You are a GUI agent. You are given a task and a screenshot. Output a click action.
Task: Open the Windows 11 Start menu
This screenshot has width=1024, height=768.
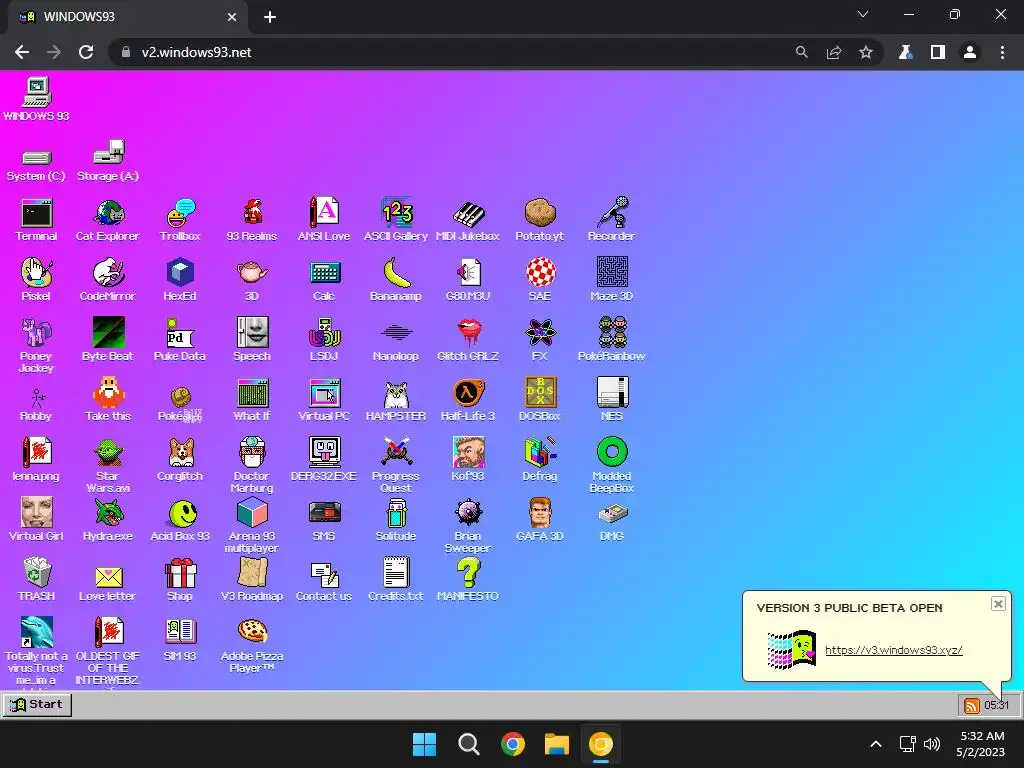click(424, 744)
